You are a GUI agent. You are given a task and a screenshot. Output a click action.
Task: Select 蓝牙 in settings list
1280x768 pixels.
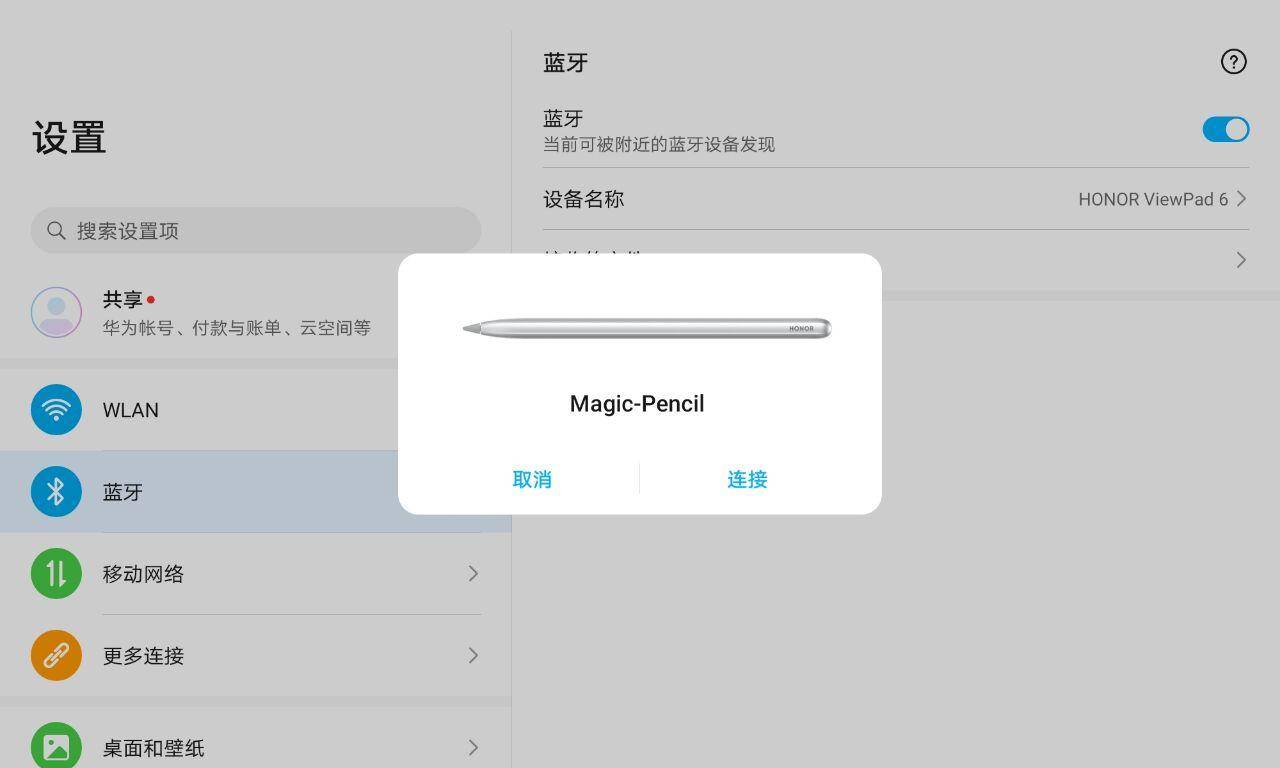click(x=255, y=492)
